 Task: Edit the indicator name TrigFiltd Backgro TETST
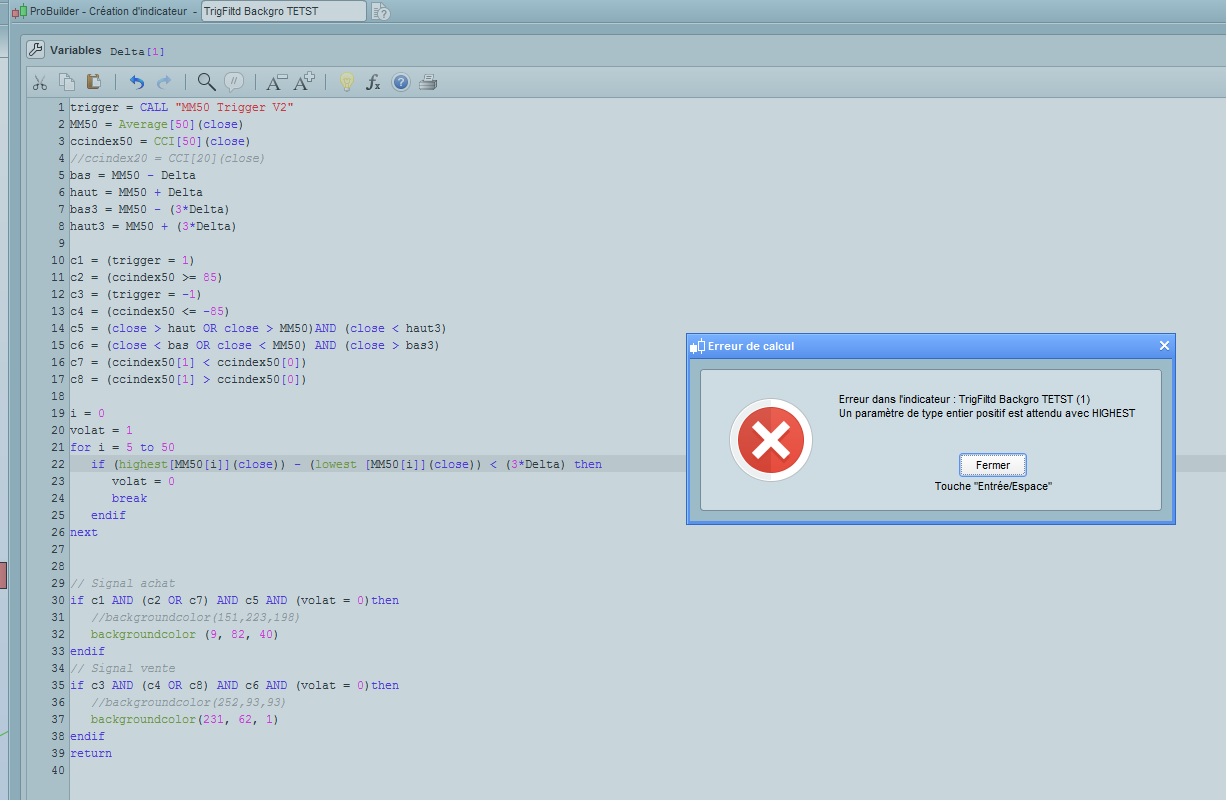283,11
